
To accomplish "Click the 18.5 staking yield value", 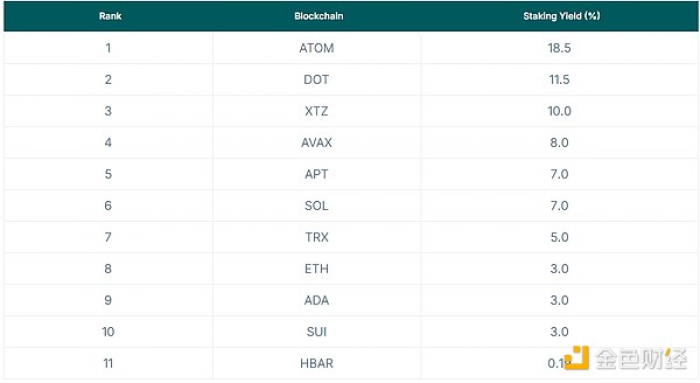I will [x=559, y=48].
